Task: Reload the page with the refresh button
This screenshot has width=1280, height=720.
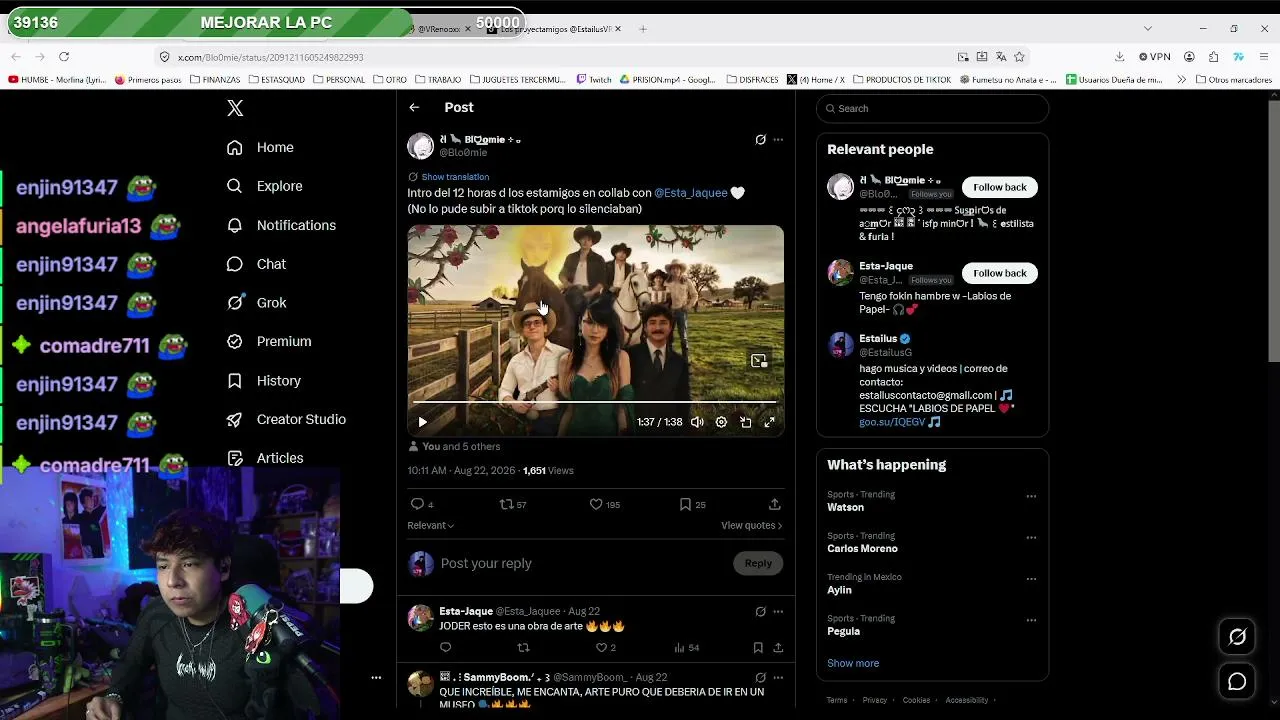Action: click(x=64, y=57)
